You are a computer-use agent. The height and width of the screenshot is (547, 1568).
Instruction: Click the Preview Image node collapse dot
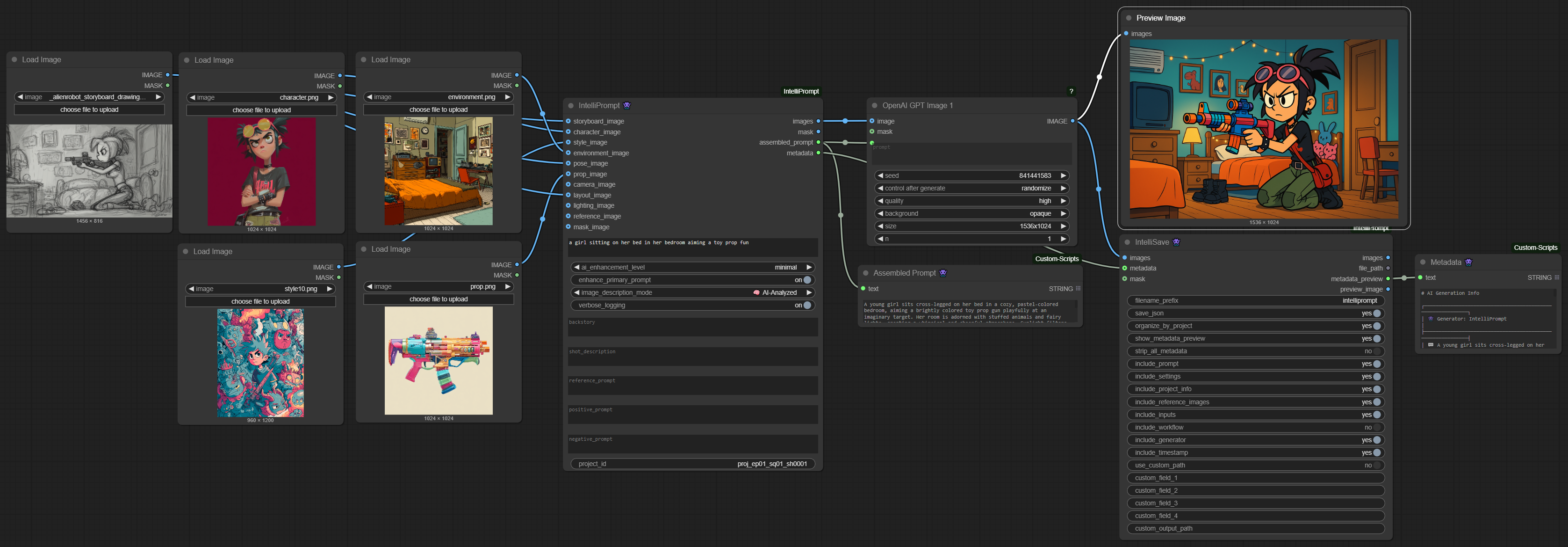click(1128, 18)
